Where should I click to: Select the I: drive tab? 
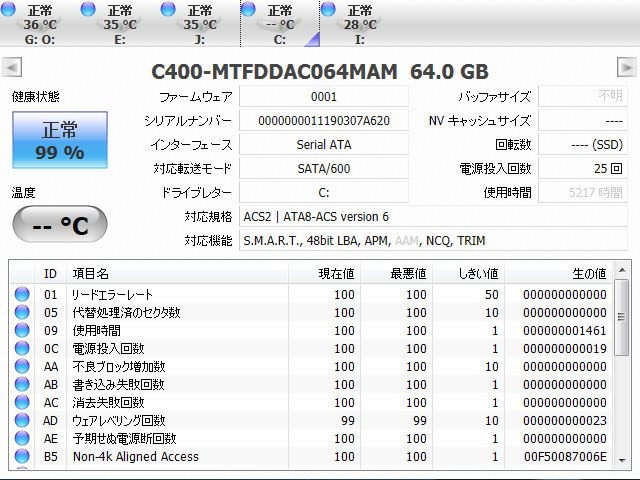[360, 24]
